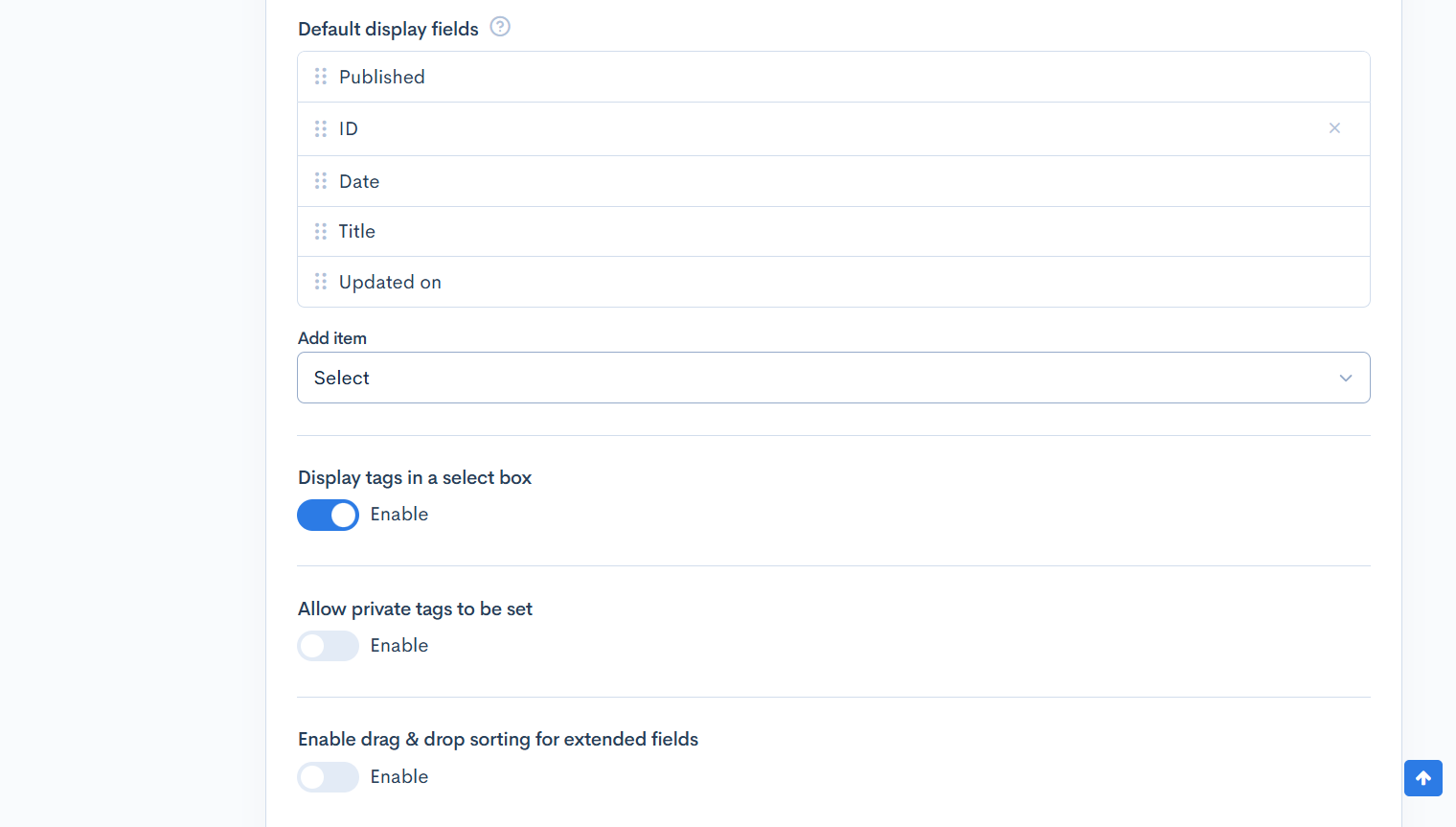Screen dimensions: 1456x827
Task: Click the chevron in the Add item box
Action: [x=1345, y=378]
